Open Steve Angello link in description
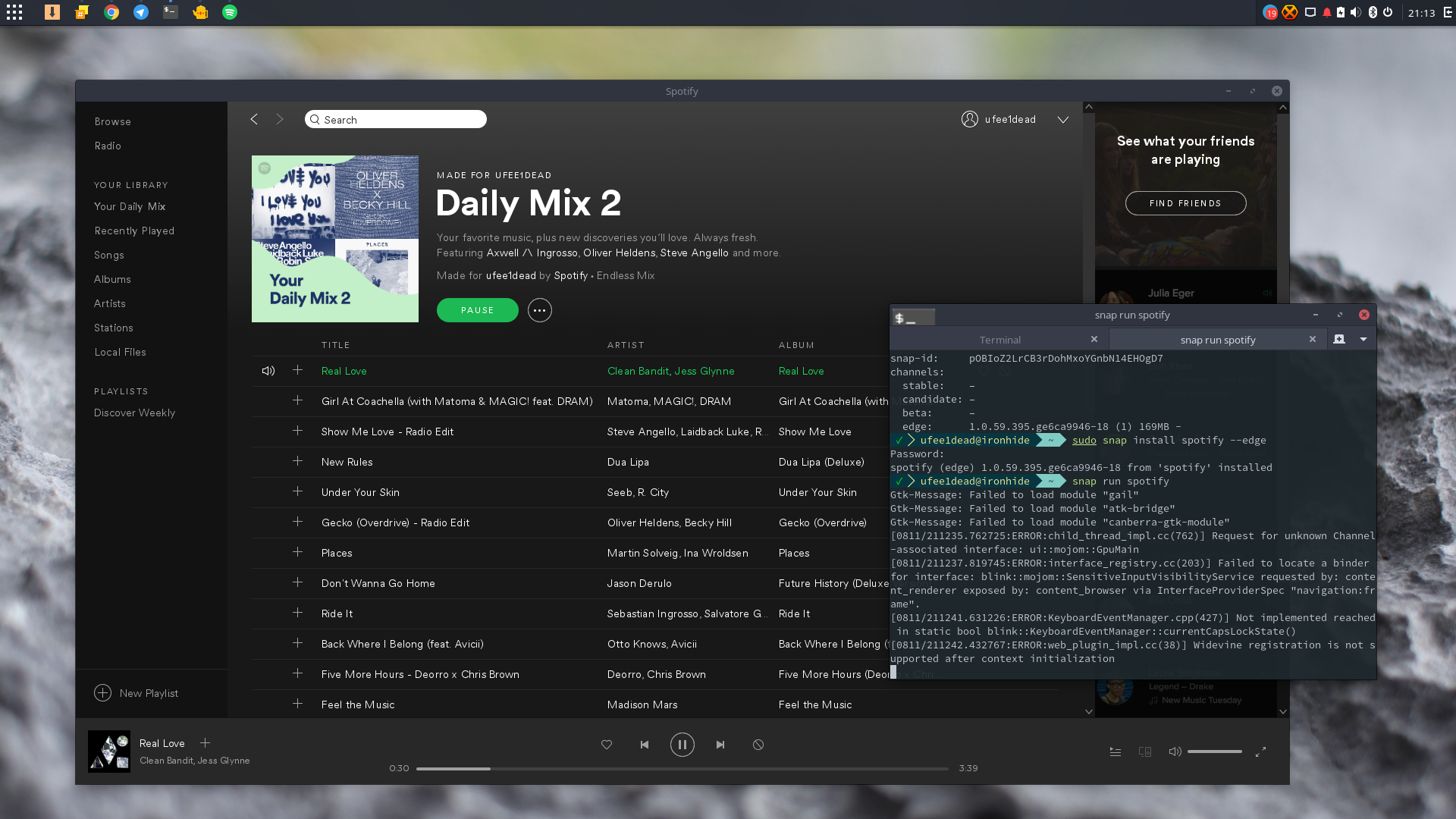Image resolution: width=1456 pixels, height=819 pixels. pyautogui.click(x=694, y=253)
